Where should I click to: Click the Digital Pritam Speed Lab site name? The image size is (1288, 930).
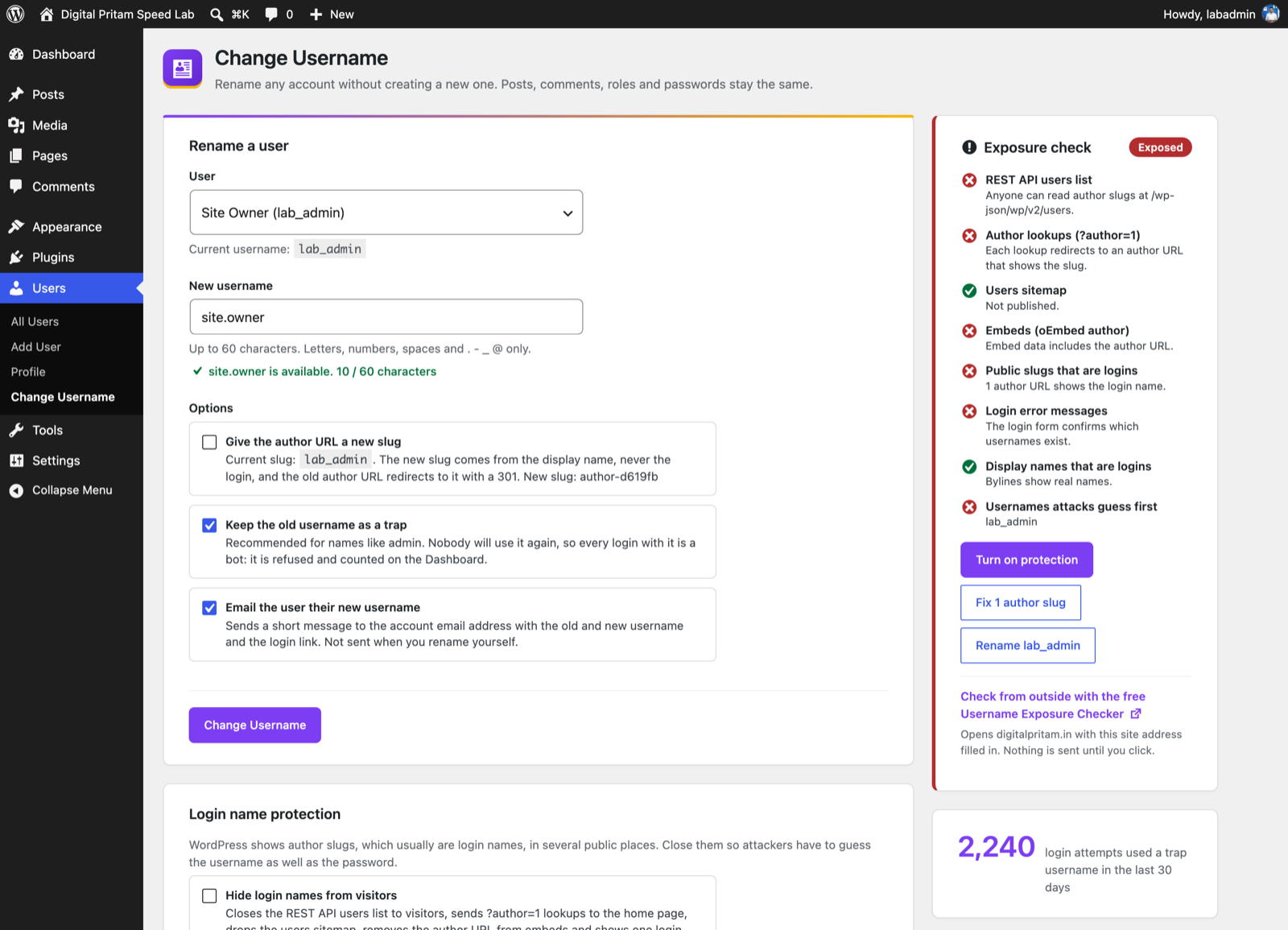click(x=127, y=14)
